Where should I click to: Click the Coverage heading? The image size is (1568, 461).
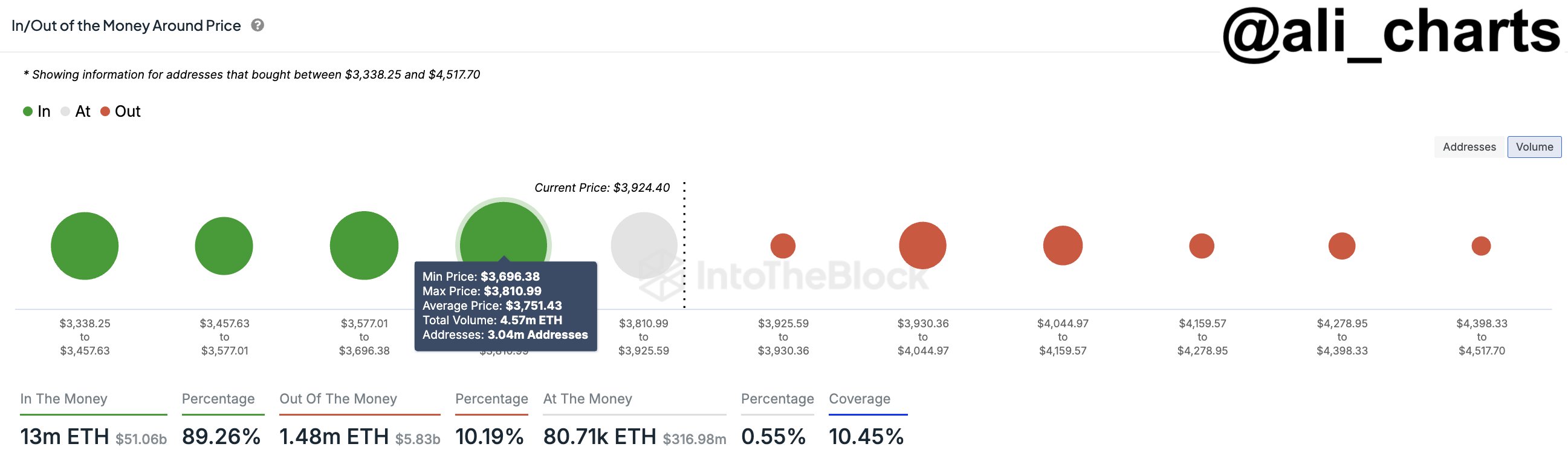point(860,399)
